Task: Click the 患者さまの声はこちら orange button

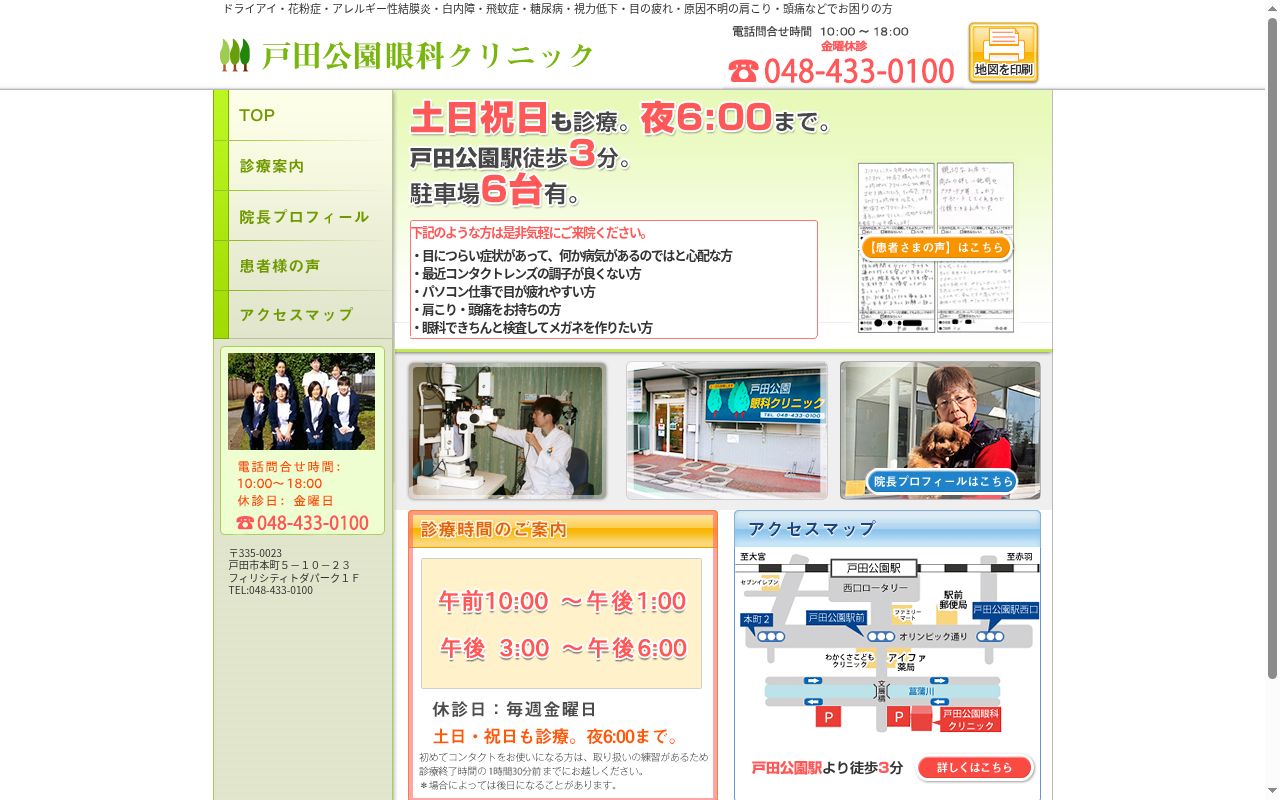Action: pos(936,248)
